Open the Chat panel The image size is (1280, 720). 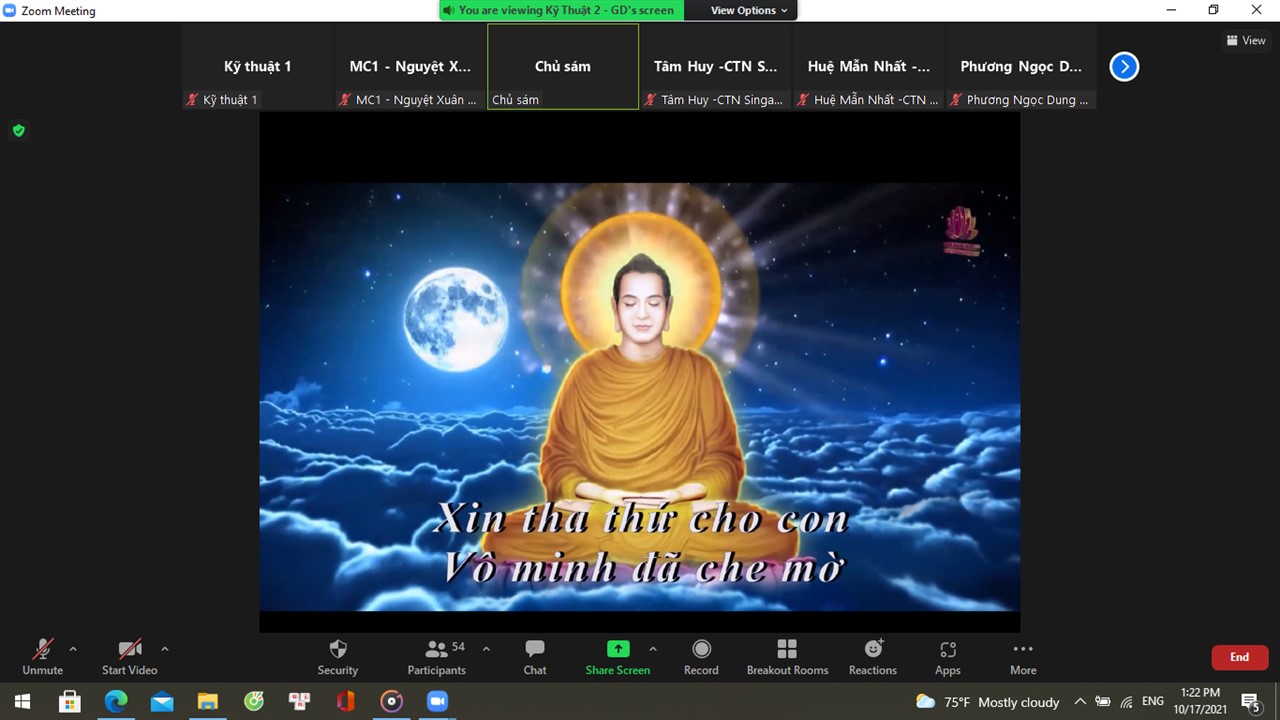[x=535, y=657]
